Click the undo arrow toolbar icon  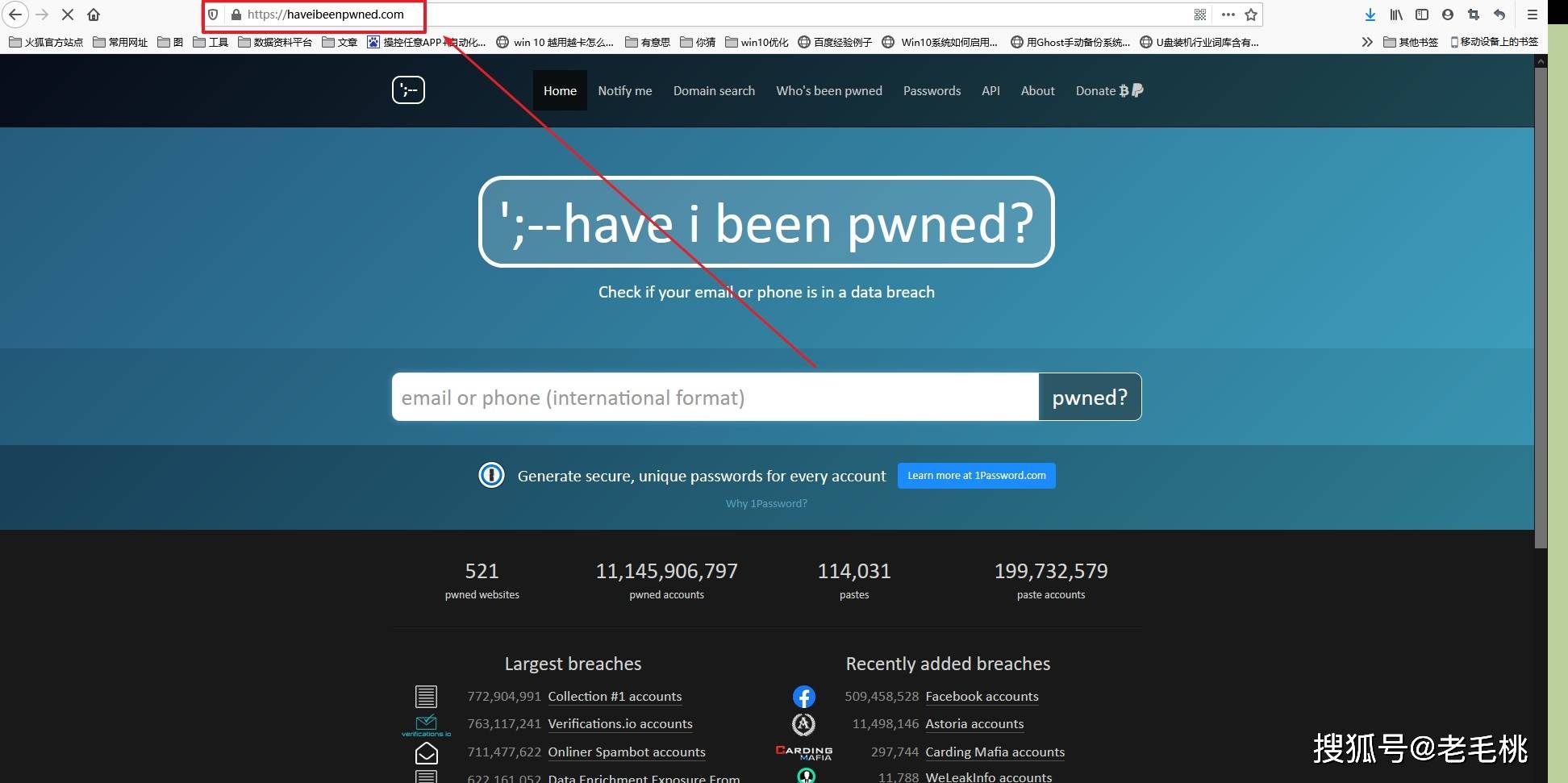[1499, 15]
